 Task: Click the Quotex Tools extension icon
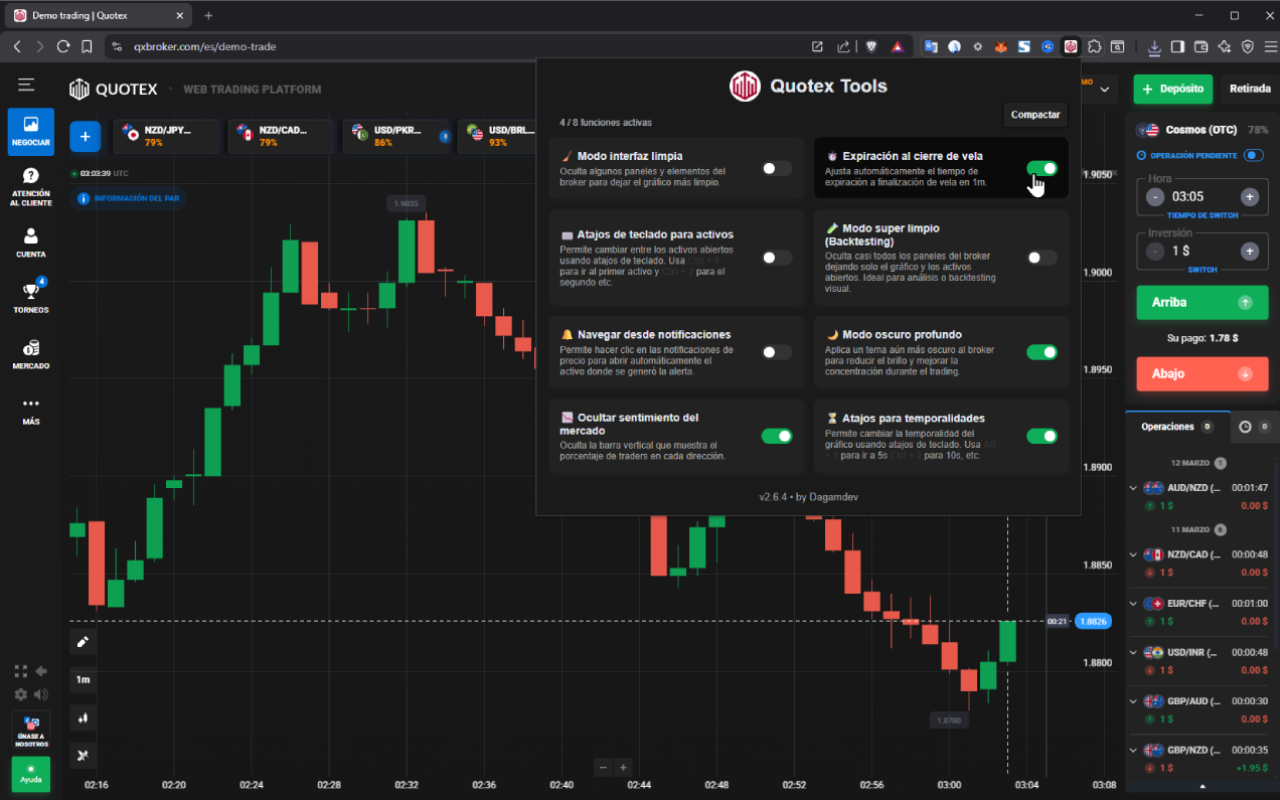pyautogui.click(x=1071, y=46)
